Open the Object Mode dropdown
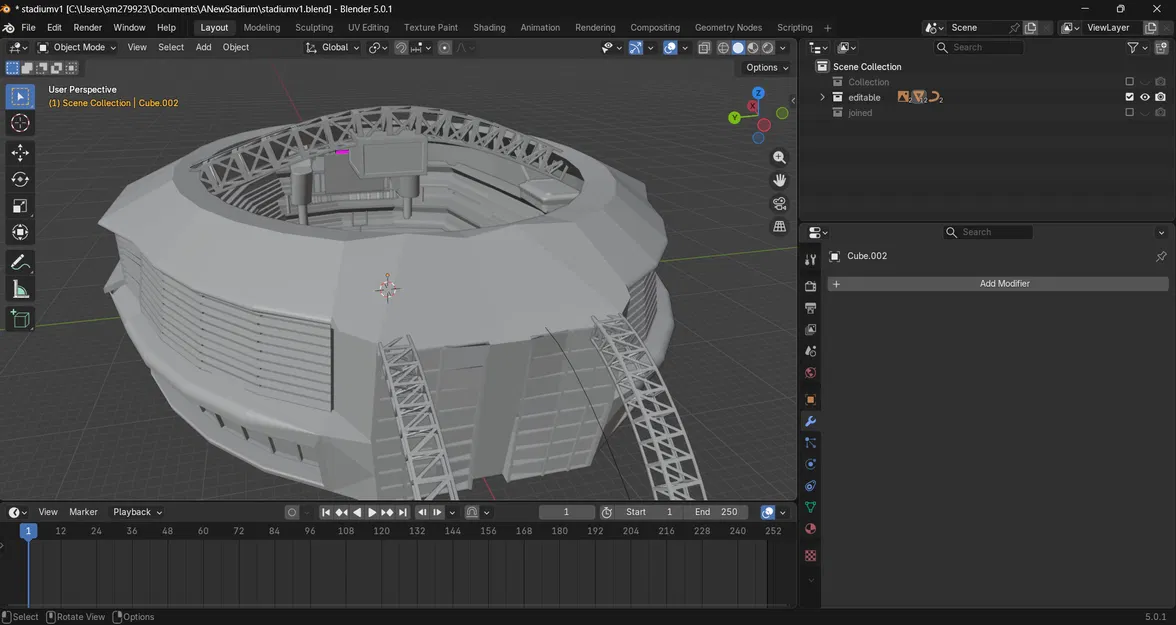This screenshot has width=1176, height=625. [x=77, y=47]
